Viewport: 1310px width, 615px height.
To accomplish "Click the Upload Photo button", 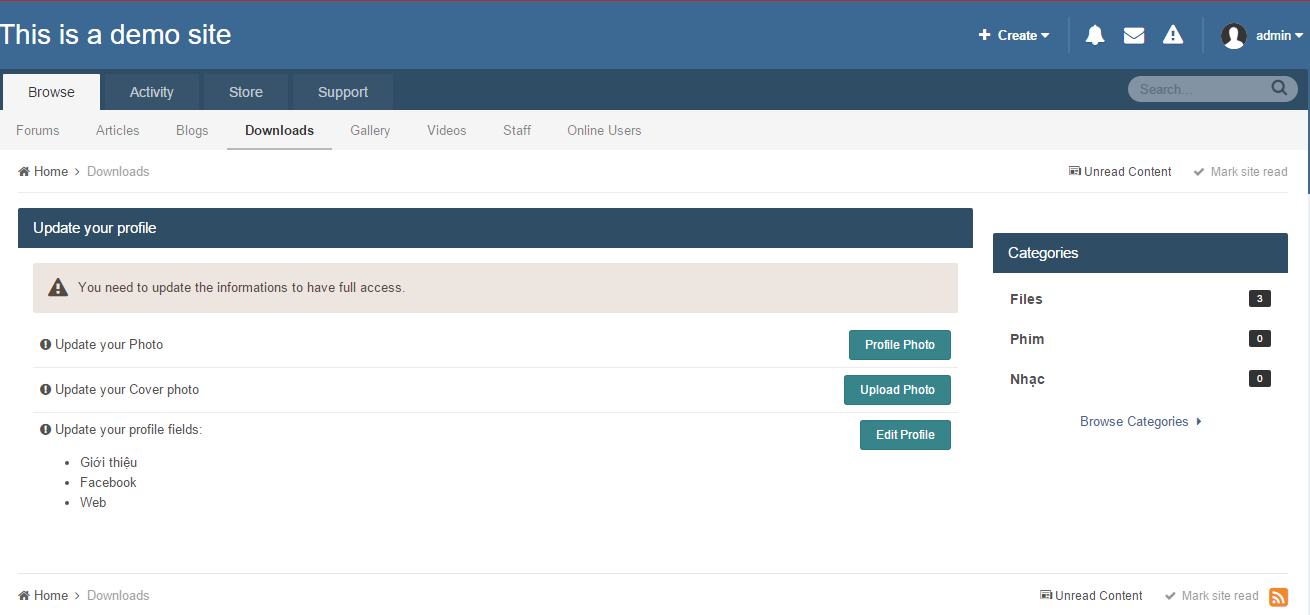I will tap(897, 390).
